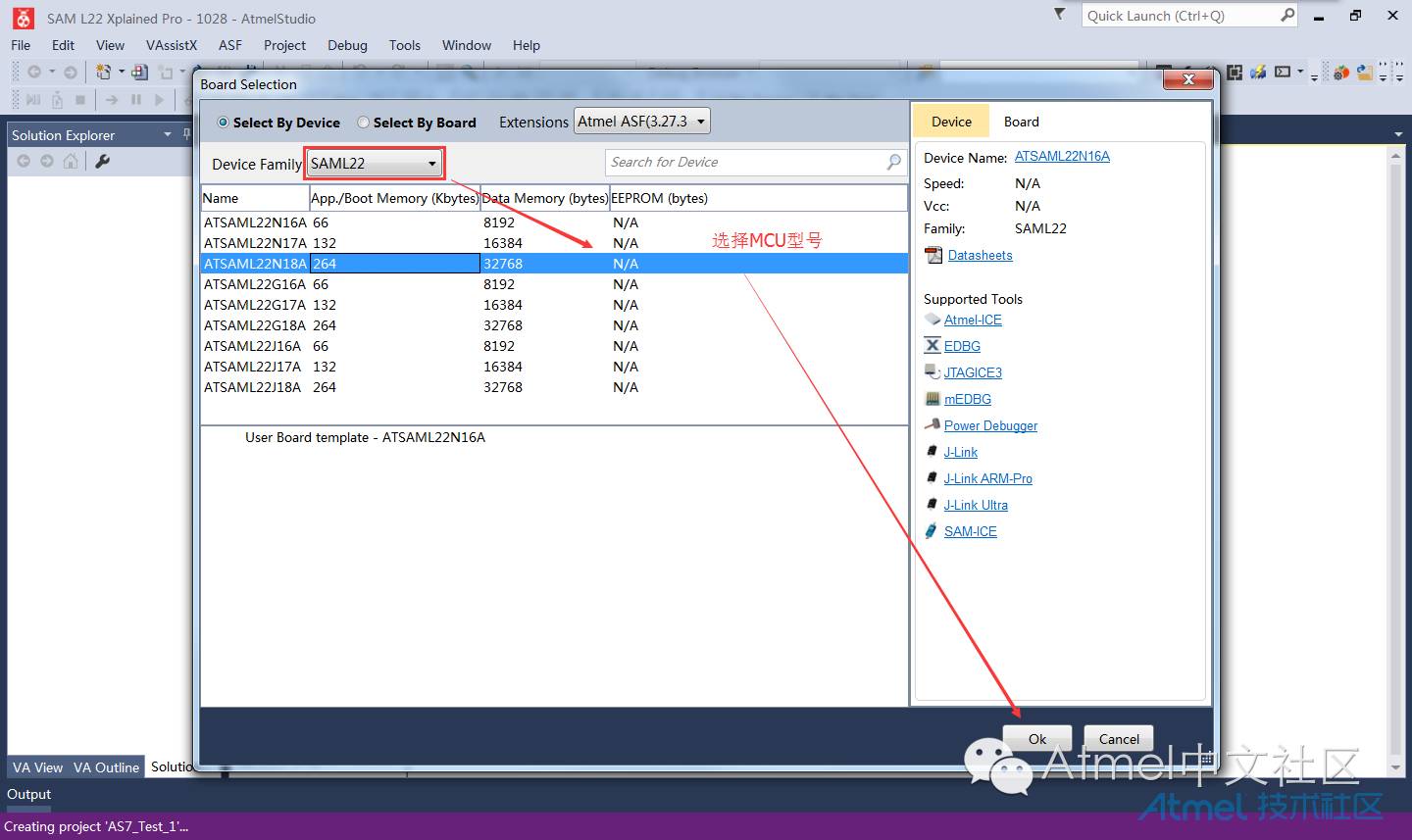This screenshot has height=840, width=1412.
Task: Click the New Project toolbar icon
Action: click(103, 72)
